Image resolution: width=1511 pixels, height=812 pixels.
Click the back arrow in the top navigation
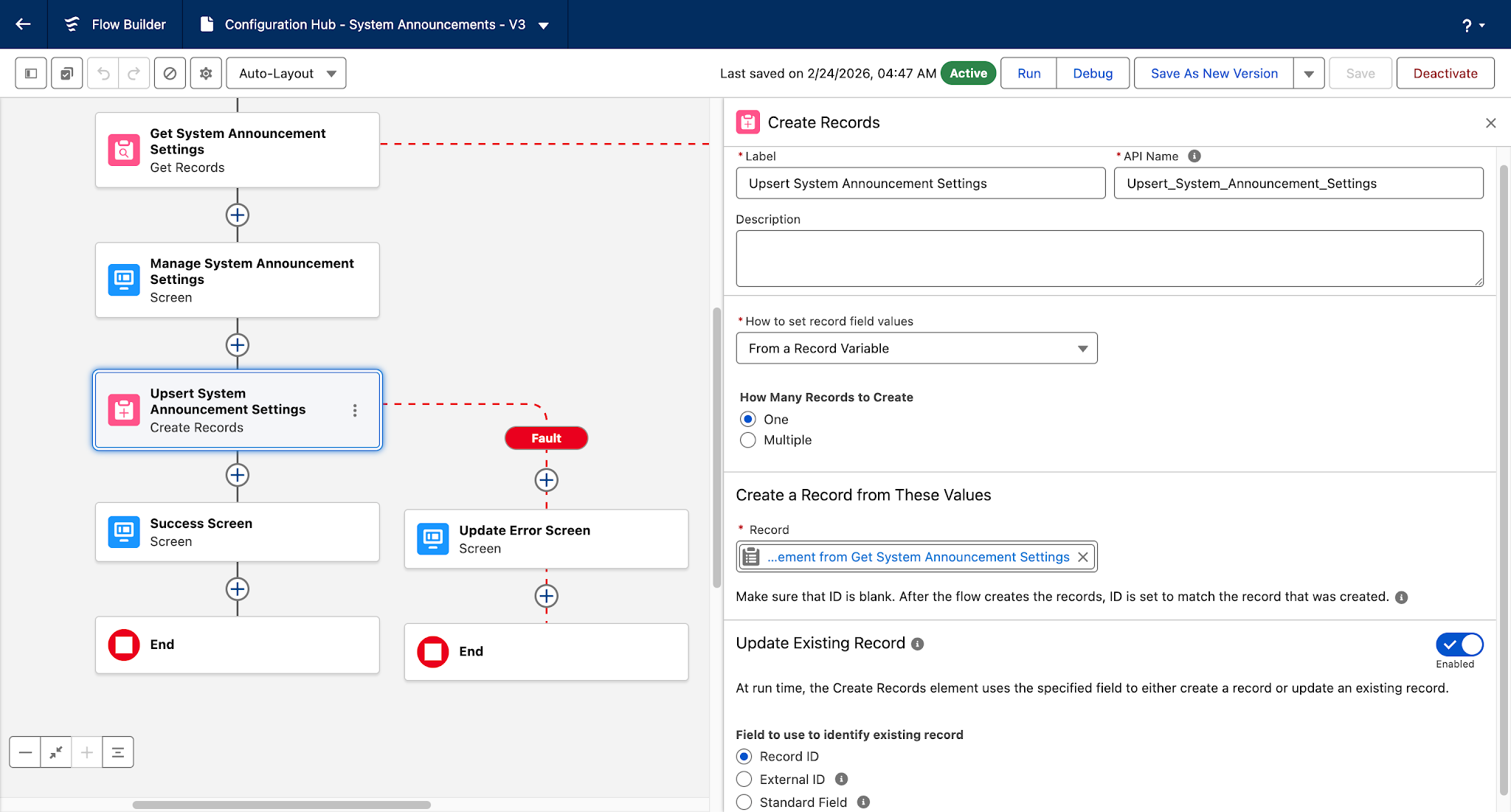point(23,24)
